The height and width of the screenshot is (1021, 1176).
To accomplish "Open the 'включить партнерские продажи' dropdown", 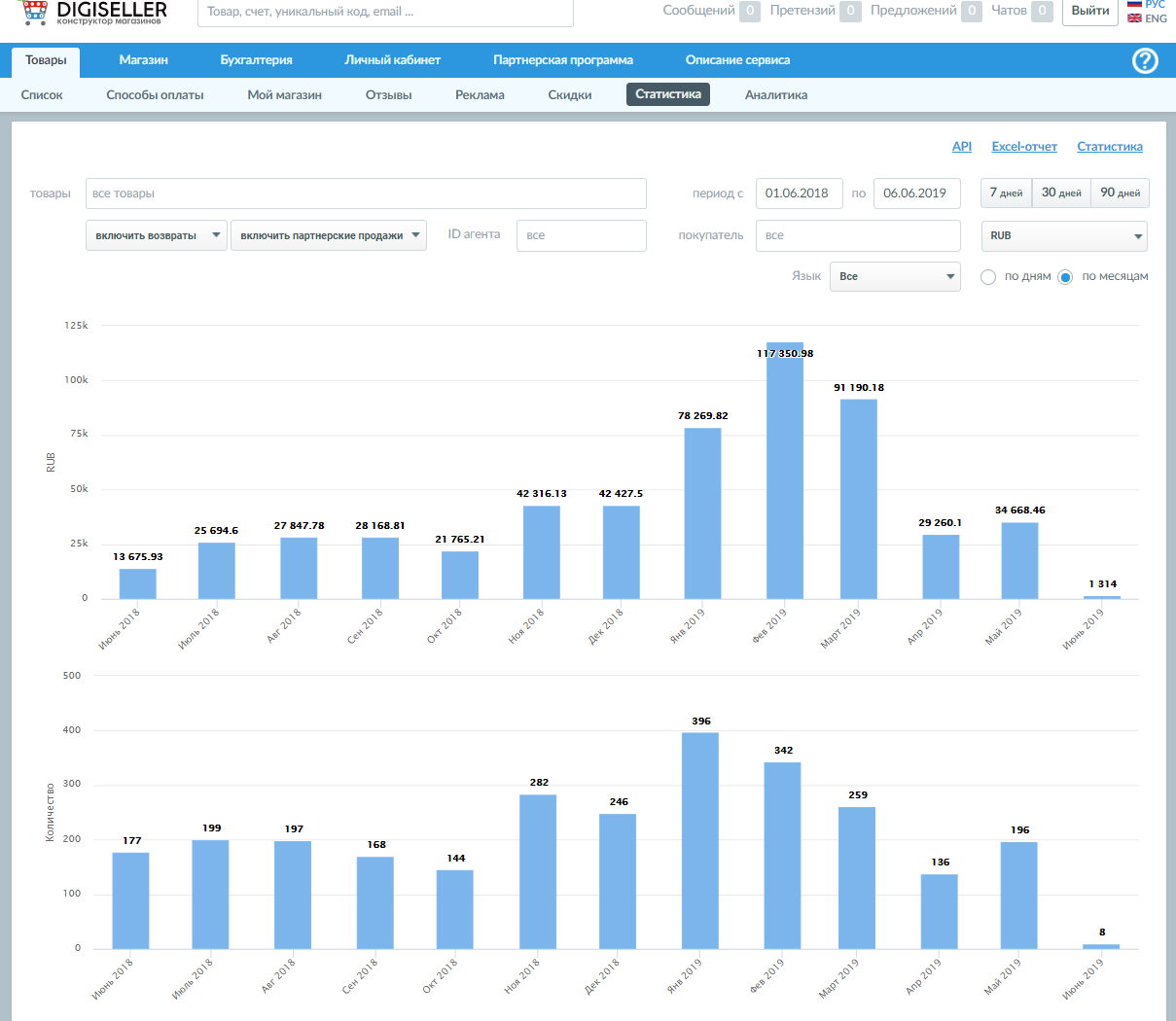I will (x=329, y=235).
